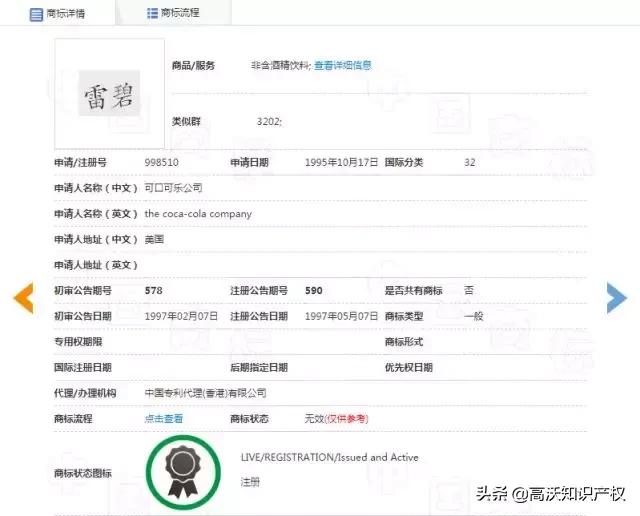The image size is (640, 516).
Task: Select the similar group value 3202;
Action: [269, 122]
